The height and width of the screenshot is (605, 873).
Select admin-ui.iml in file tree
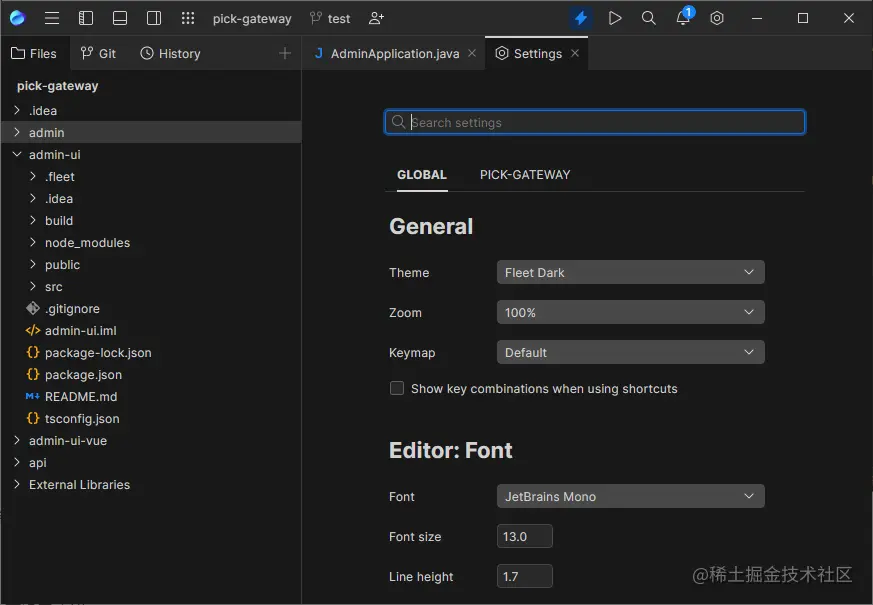[x=81, y=331]
